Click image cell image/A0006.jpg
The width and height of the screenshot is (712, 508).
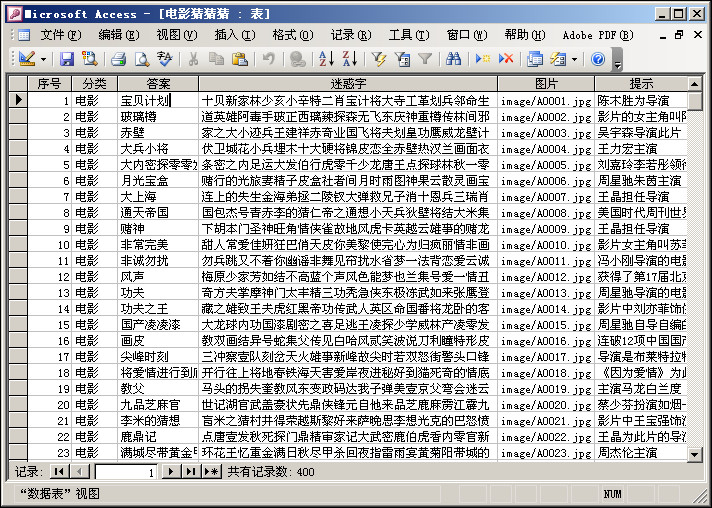point(546,181)
